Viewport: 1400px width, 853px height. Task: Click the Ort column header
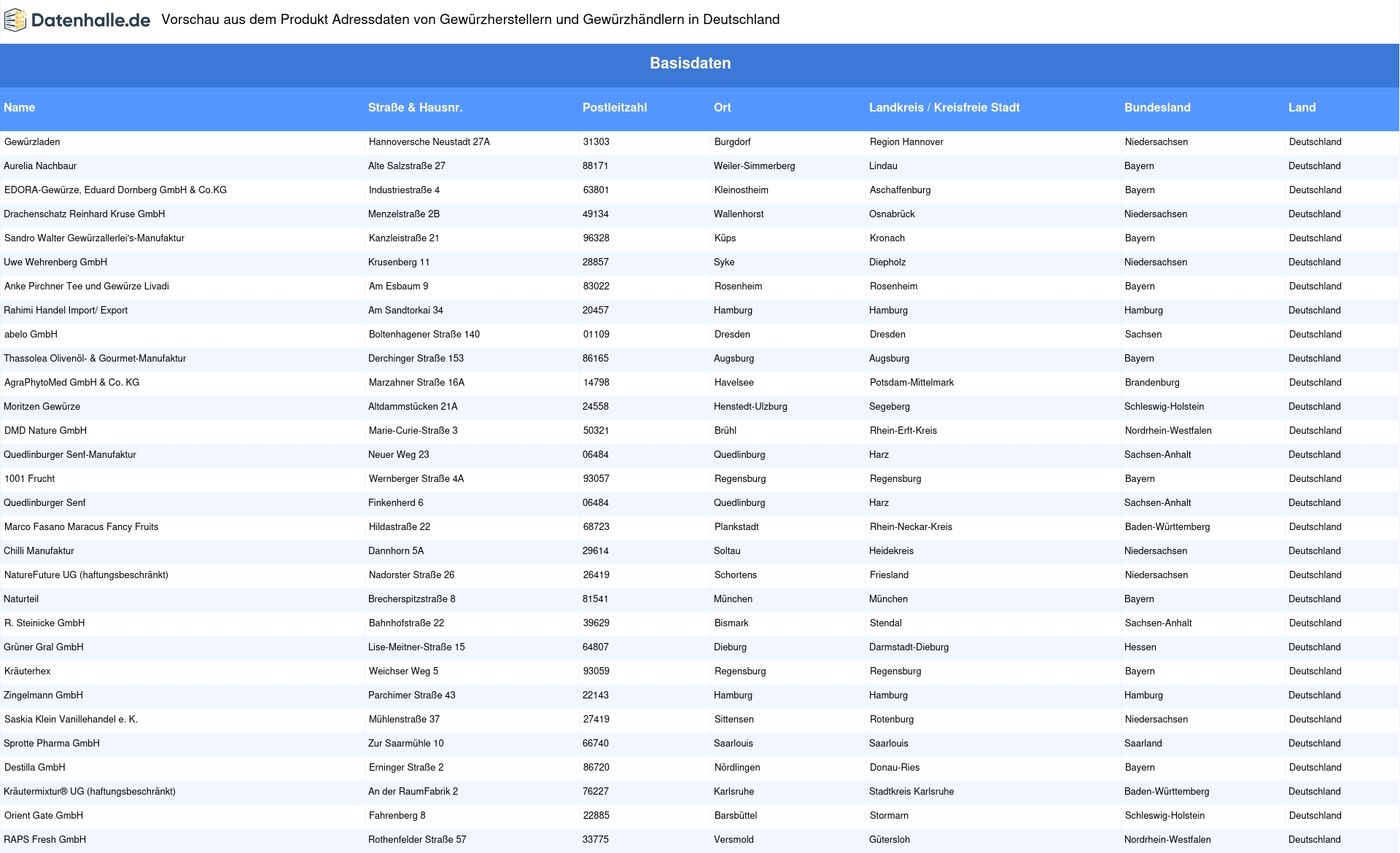pyautogui.click(x=723, y=108)
